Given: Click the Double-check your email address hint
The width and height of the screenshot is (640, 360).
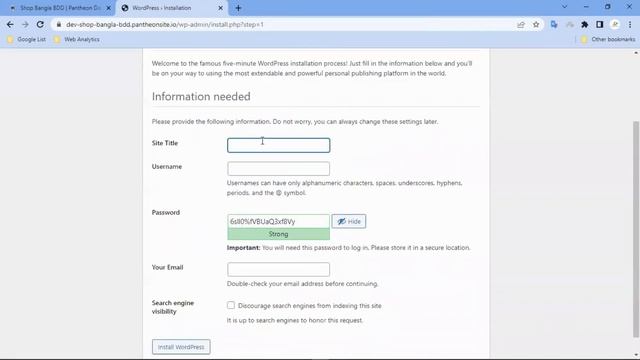Looking at the screenshot, I should point(302,284).
